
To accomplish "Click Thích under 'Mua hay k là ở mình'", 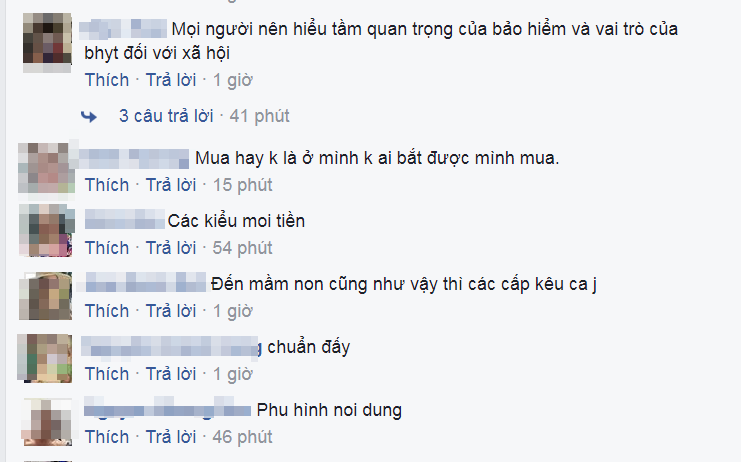I will [x=107, y=185].
